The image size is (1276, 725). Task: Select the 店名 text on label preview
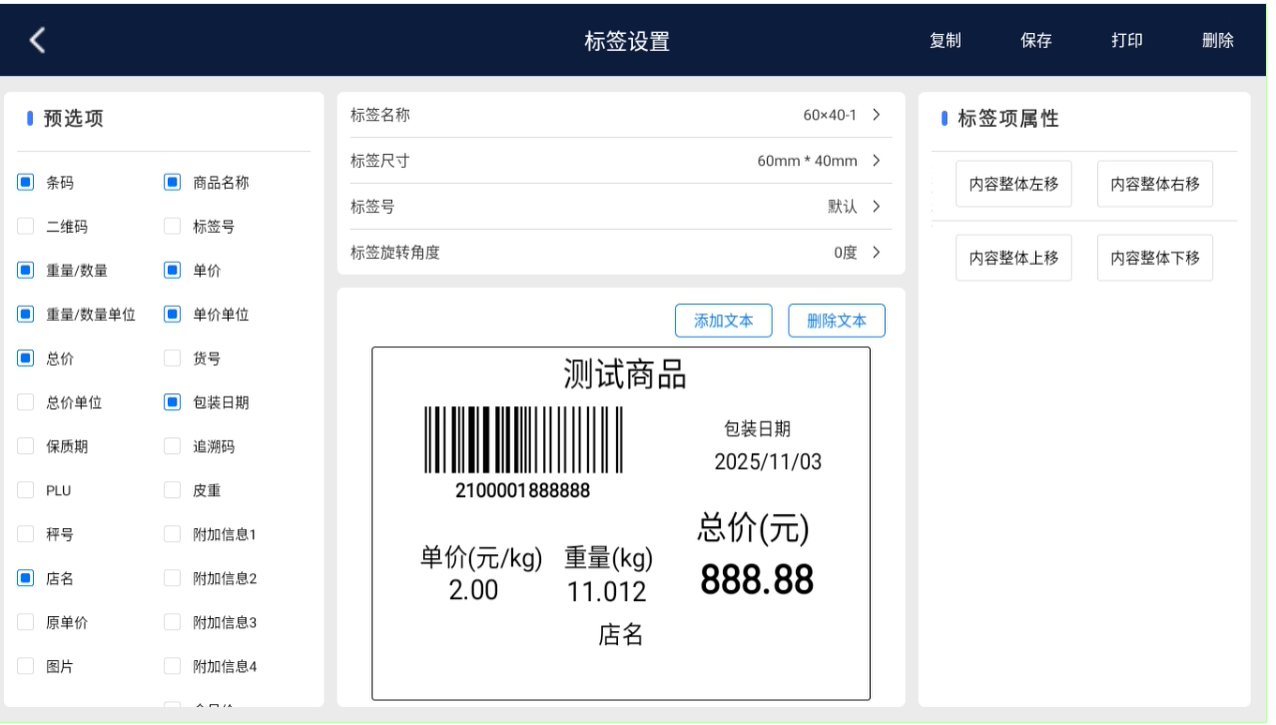click(x=620, y=635)
